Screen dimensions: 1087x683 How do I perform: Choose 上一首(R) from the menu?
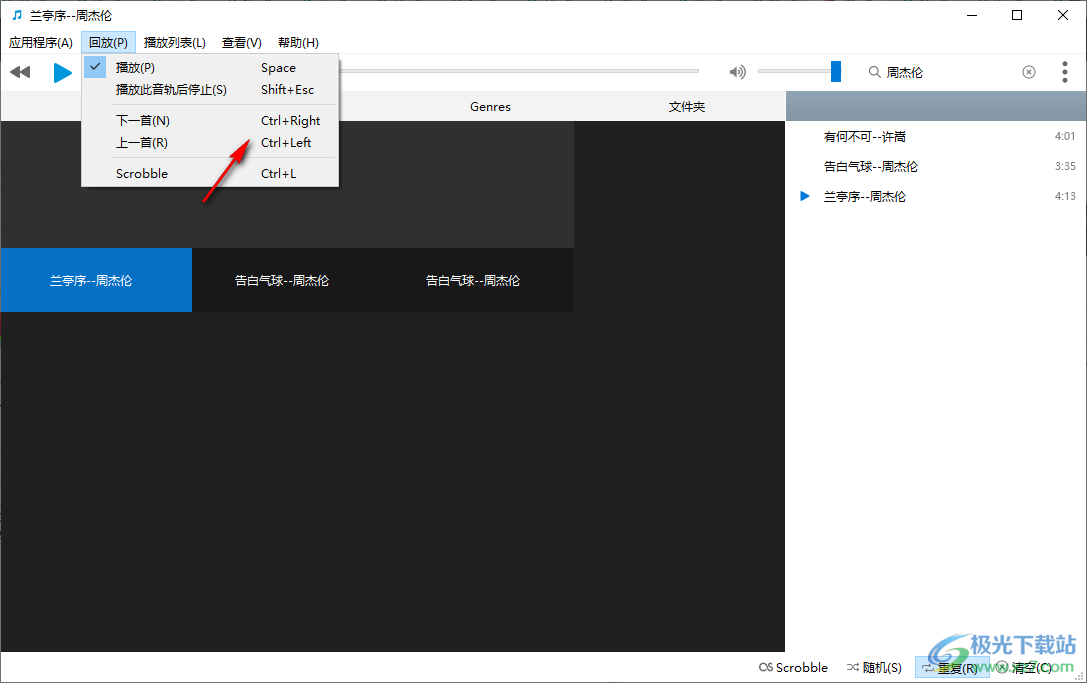pos(210,143)
